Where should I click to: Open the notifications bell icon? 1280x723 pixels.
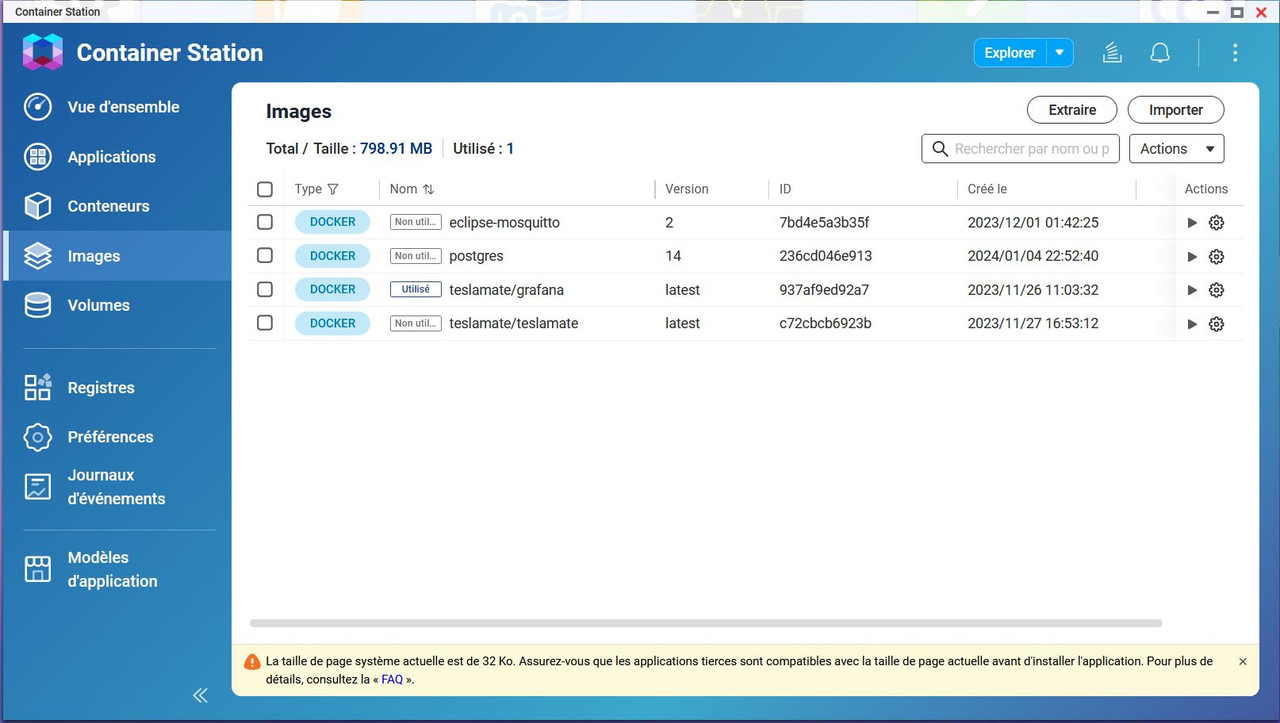(x=1160, y=53)
